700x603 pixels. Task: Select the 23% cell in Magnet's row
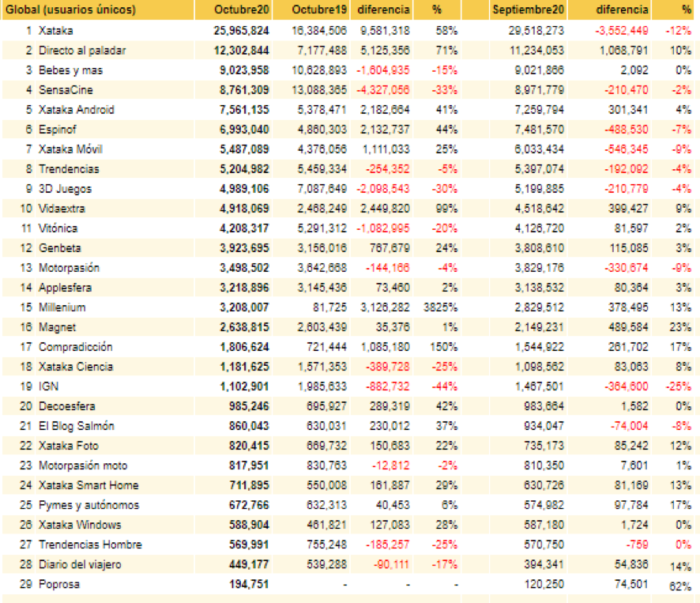(680, 327)
